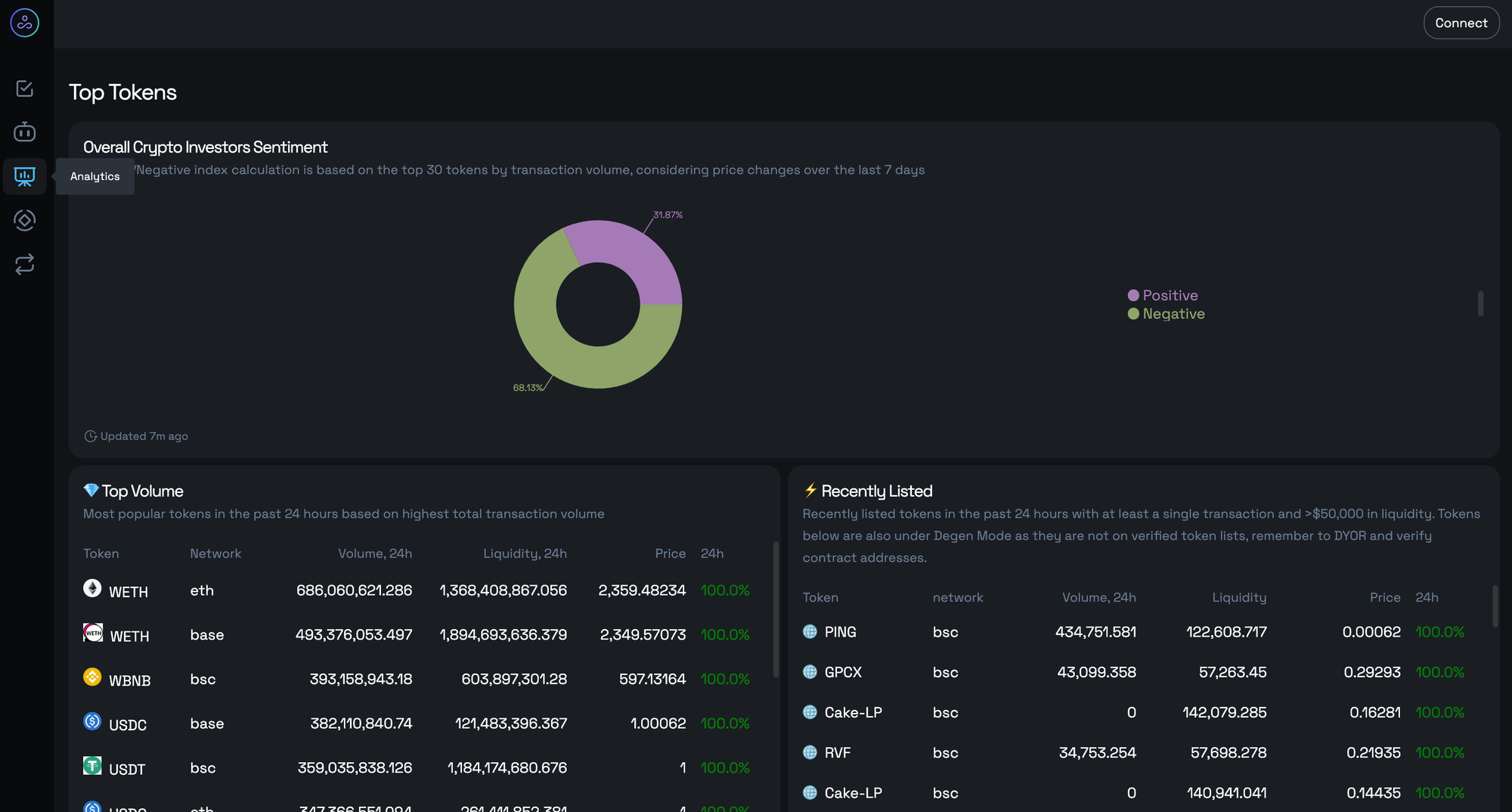Click the USDC base token icon
The width and height of the screenshot is (1512, 812).
pos(92,721)
